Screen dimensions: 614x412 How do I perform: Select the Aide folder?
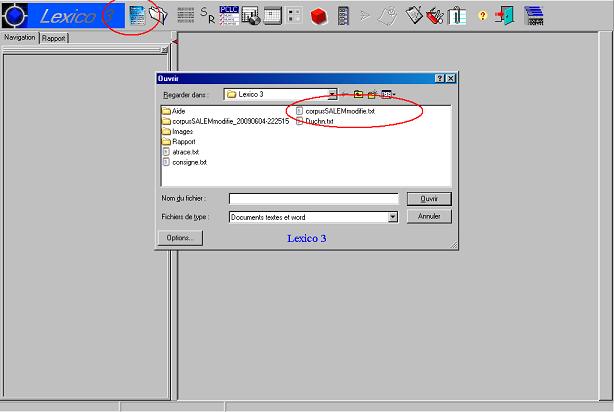pos(173,111)
